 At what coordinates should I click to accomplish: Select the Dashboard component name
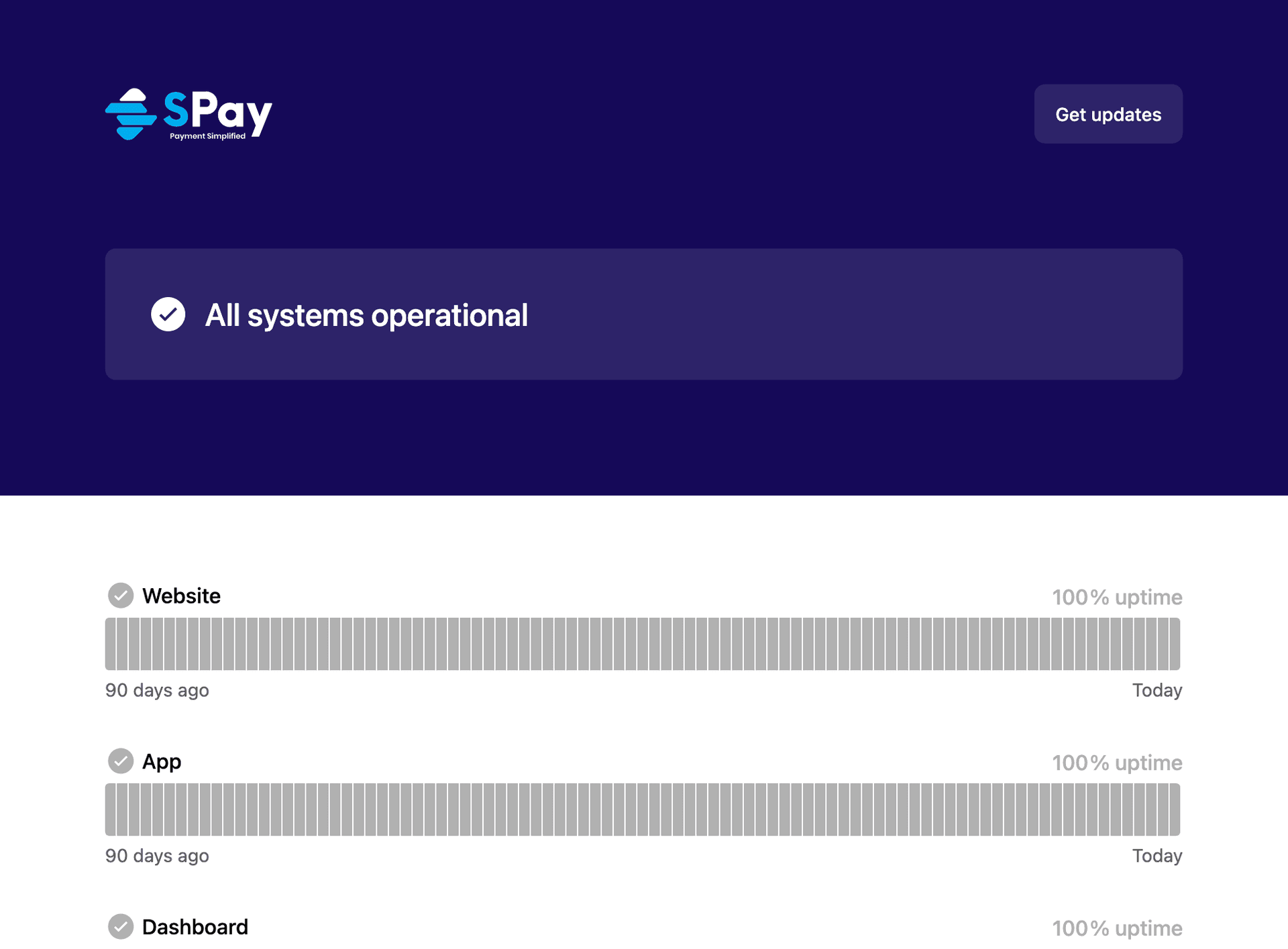[x=195, y=927]
